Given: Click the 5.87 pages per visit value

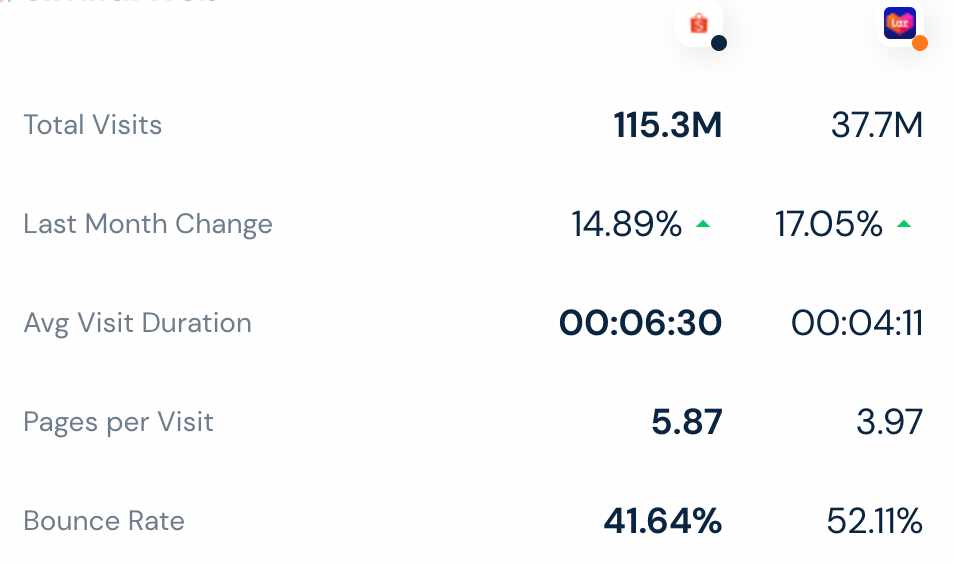Looking at the screenshot, I should point(687,422).
